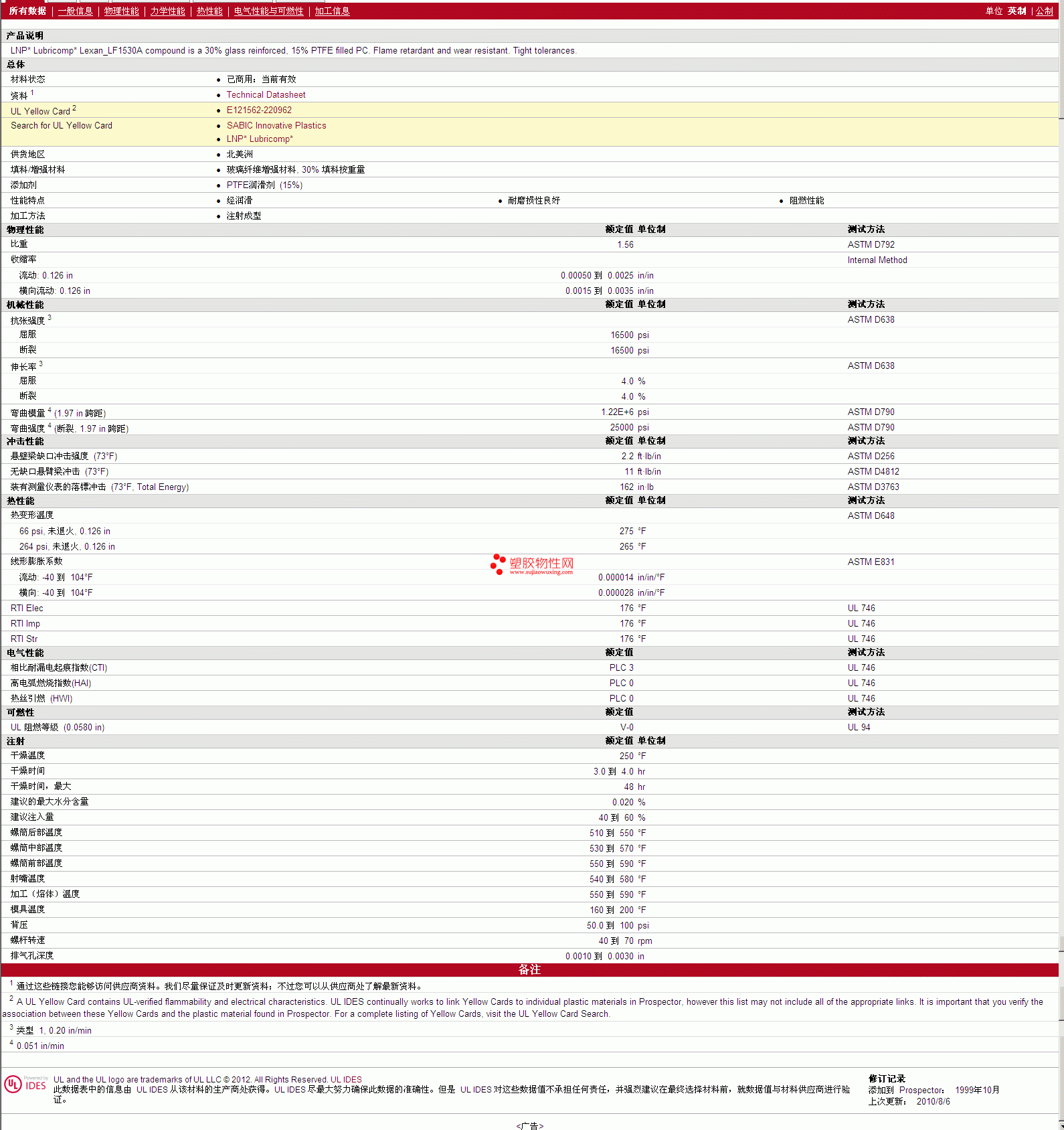This screenshot has width=1064, height=1130.
Task: Open the 热性能 tab
Action: pyautogui.click(x=209, y=11)
